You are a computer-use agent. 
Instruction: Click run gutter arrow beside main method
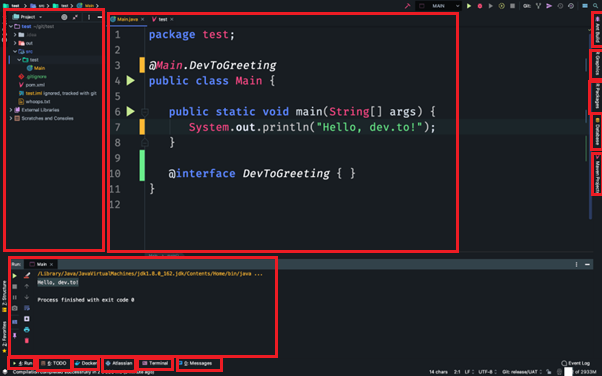click(131, 111)
